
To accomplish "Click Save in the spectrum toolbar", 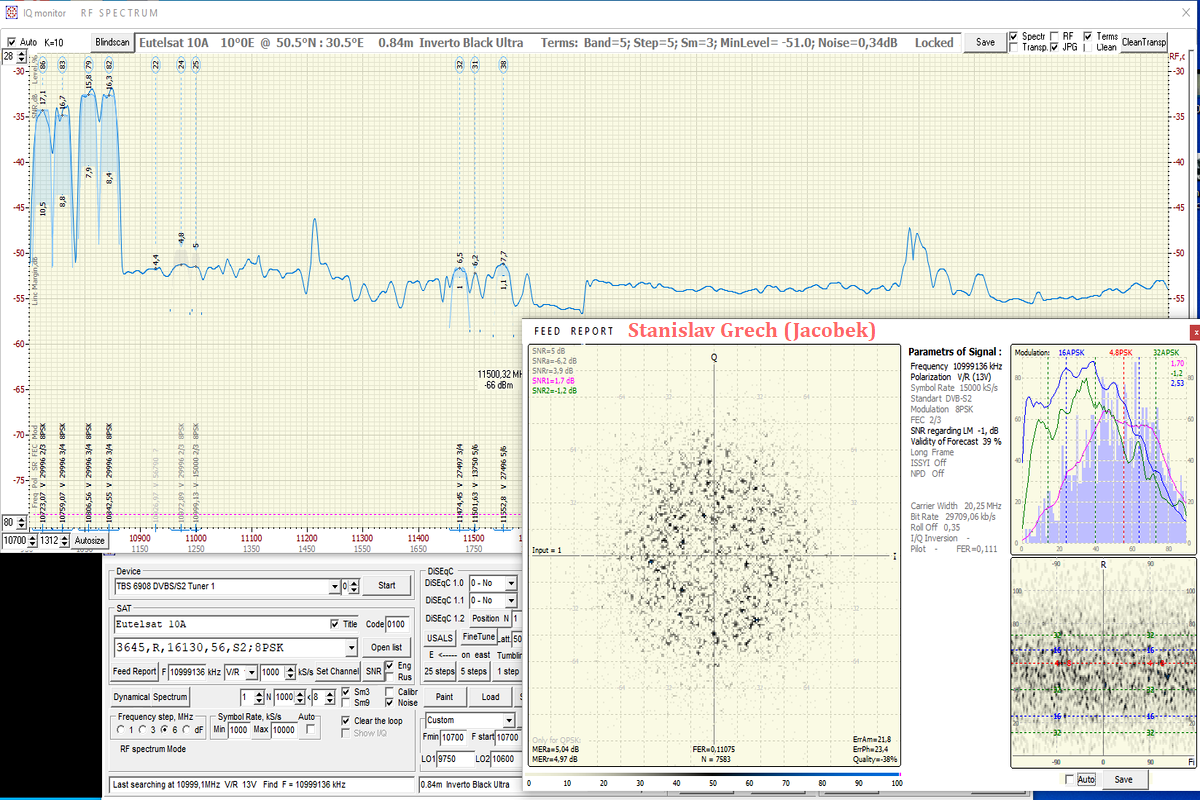I will (x=985, y=43).
